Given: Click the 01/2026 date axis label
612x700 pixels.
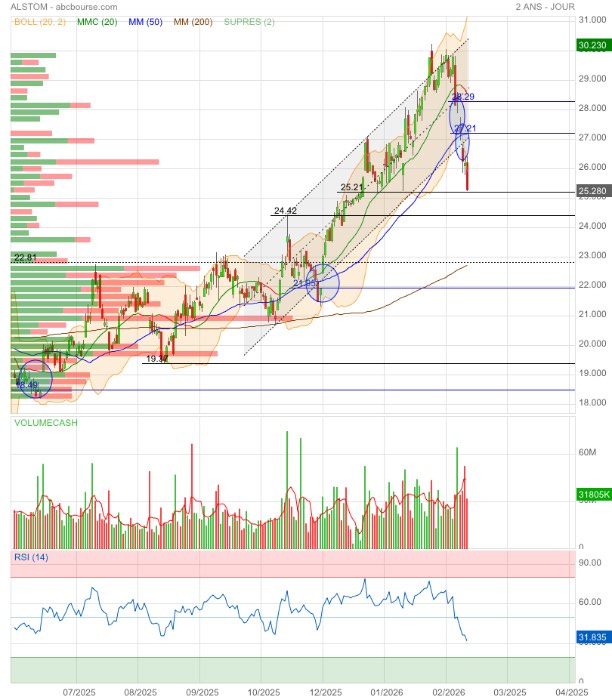Looking at the screenshot, I should point(387,692).
